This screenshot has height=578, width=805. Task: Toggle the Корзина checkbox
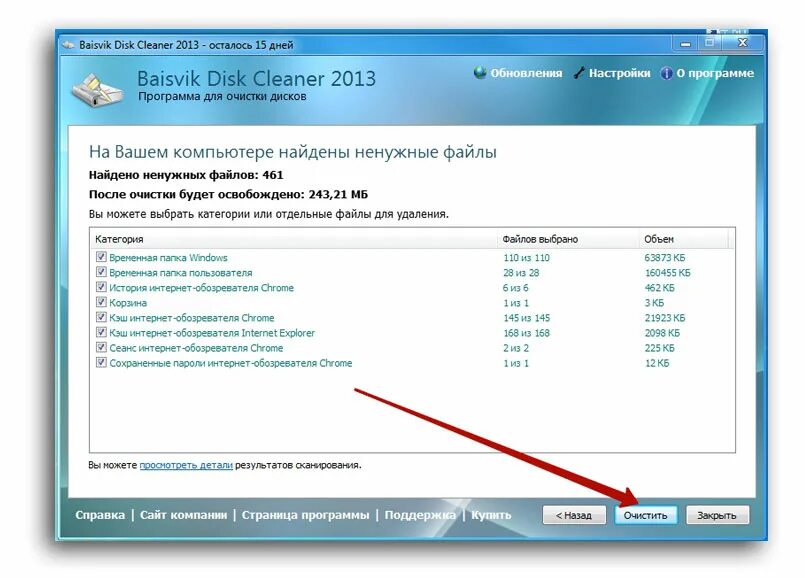[101, 302]
